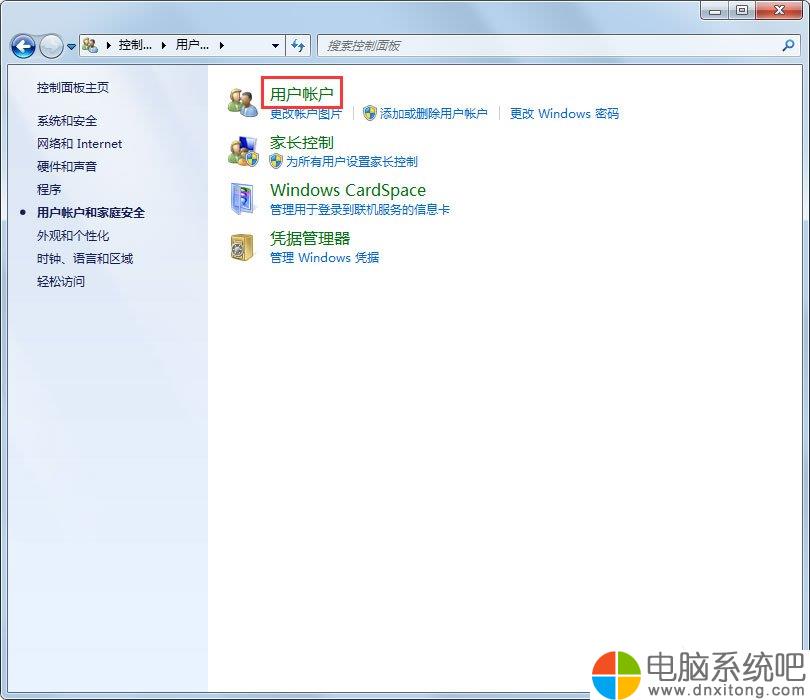
Task: Open 轻松访问 category in sidebar
Action: [61, 282]
